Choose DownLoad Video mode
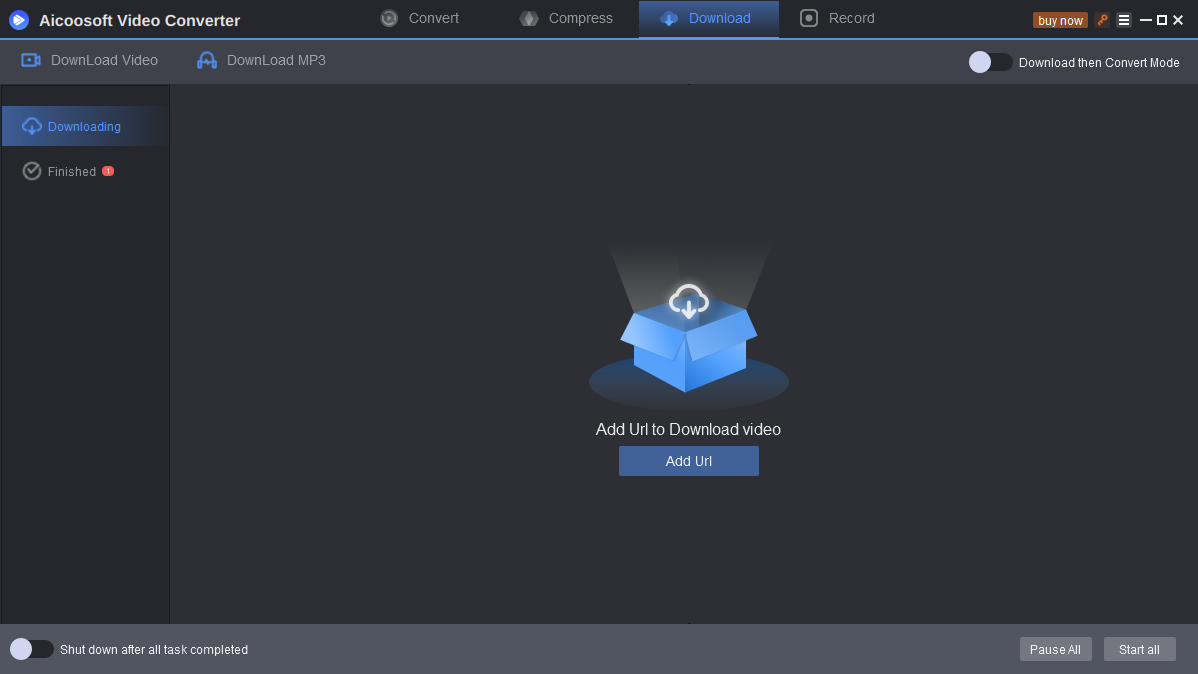Screen dimensions: 1198x674 tap(89, 60)
